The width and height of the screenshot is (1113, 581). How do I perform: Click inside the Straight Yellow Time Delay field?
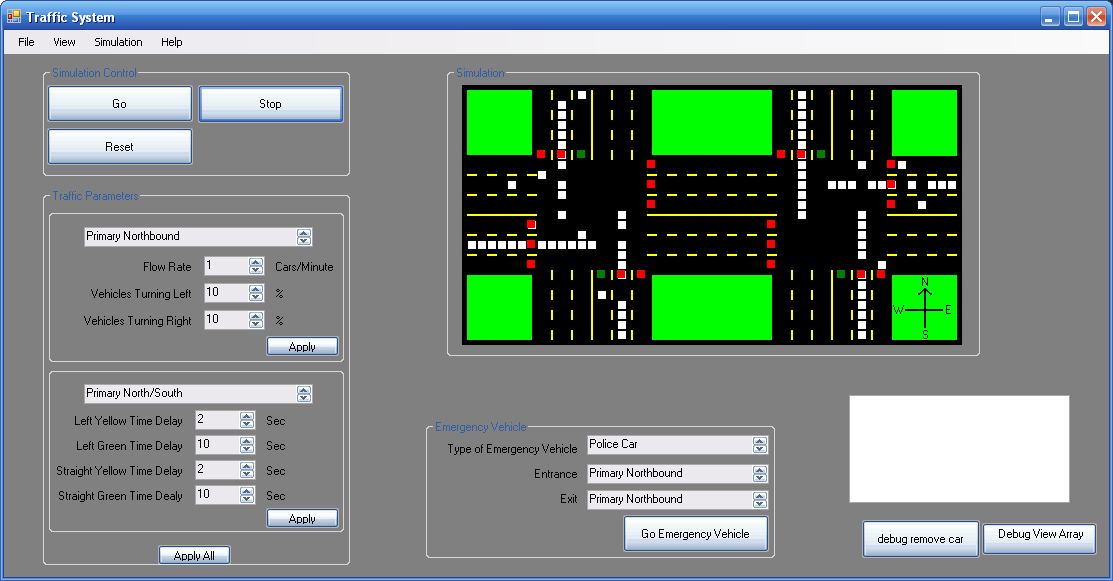pos(216,471)
